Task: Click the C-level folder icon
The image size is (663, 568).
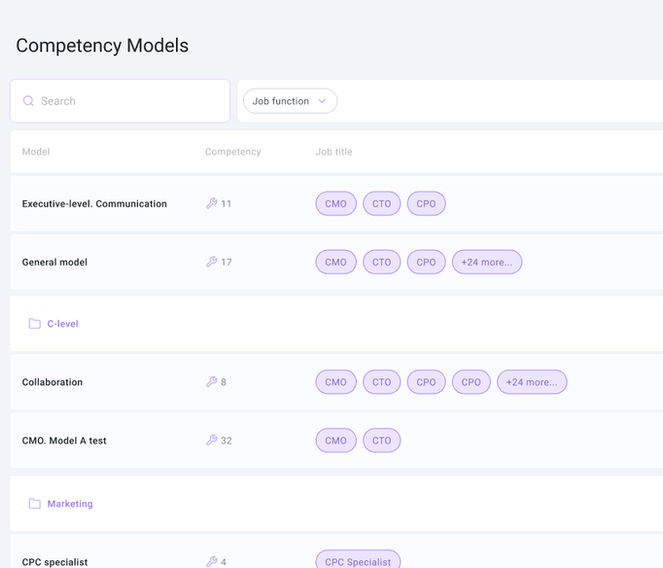Action: (35, 324)
